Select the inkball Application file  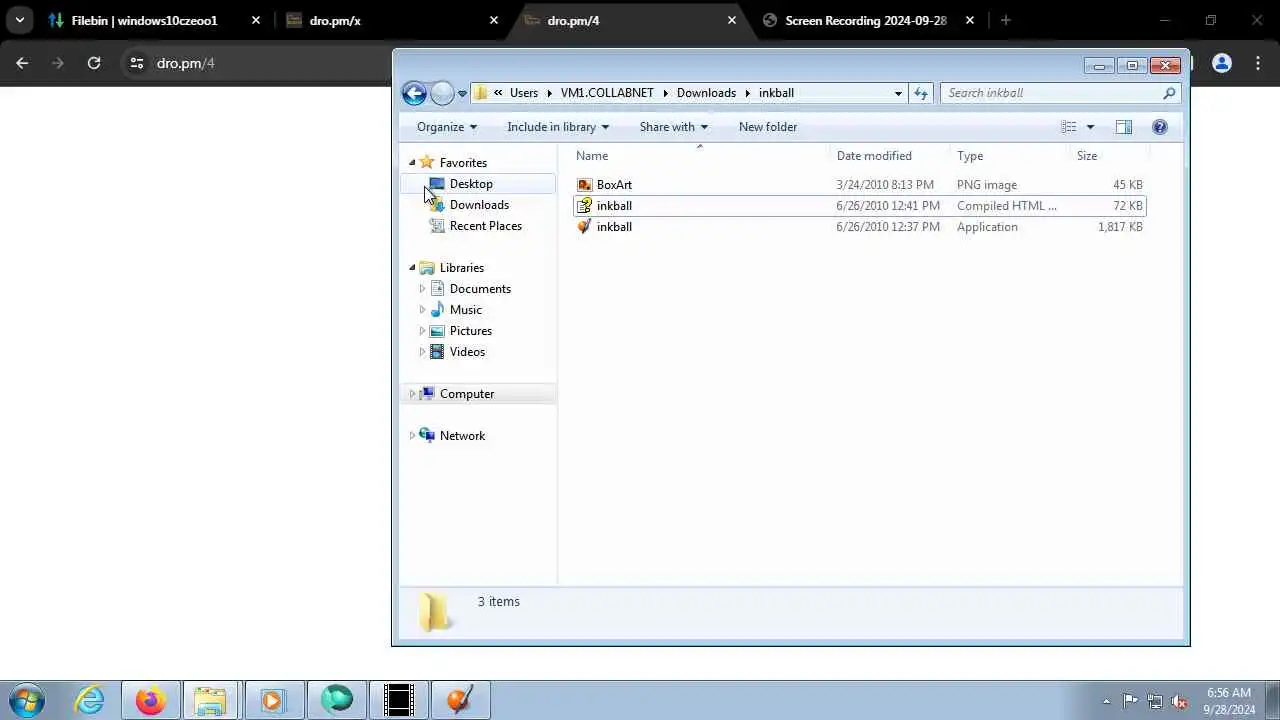pyautogui.click(x=860, y=227)
